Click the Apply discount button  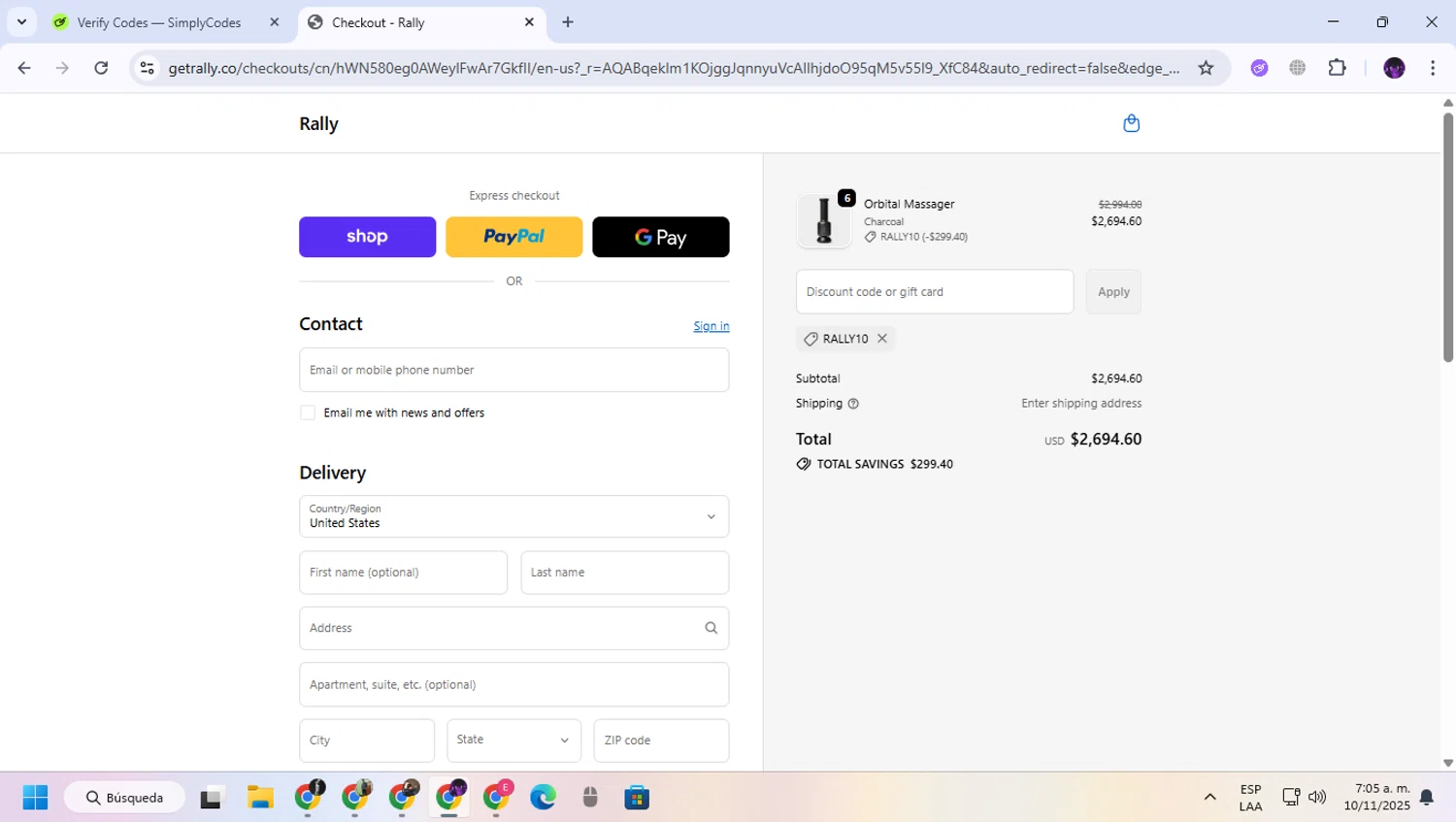click(x=1113, y=292)
